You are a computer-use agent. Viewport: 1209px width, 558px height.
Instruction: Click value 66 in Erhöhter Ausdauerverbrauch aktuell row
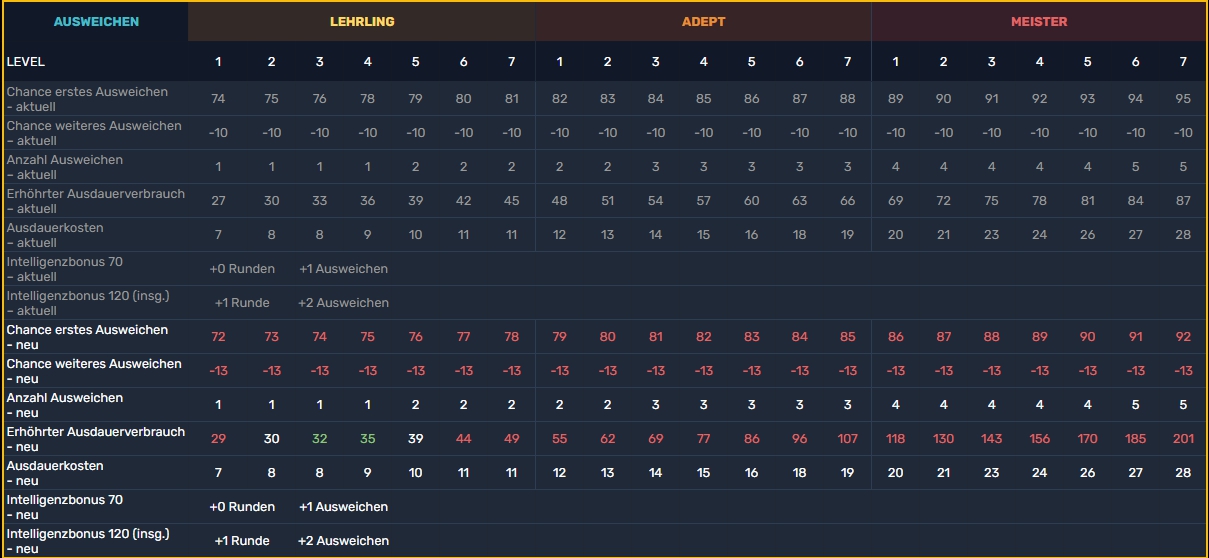point(847,200)
